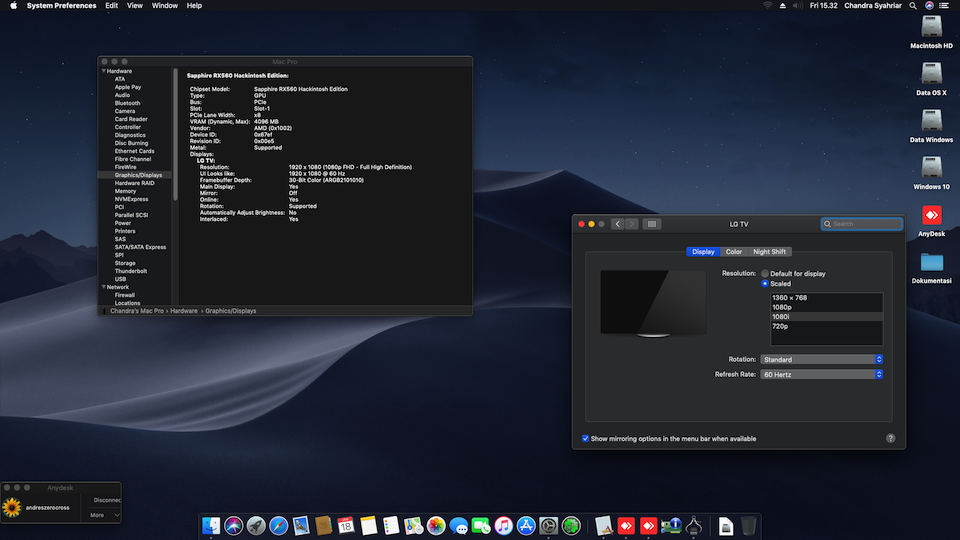This screenshot has width=960, height=540.
Task: Open Trash in the dock
Action: [748, 526]
